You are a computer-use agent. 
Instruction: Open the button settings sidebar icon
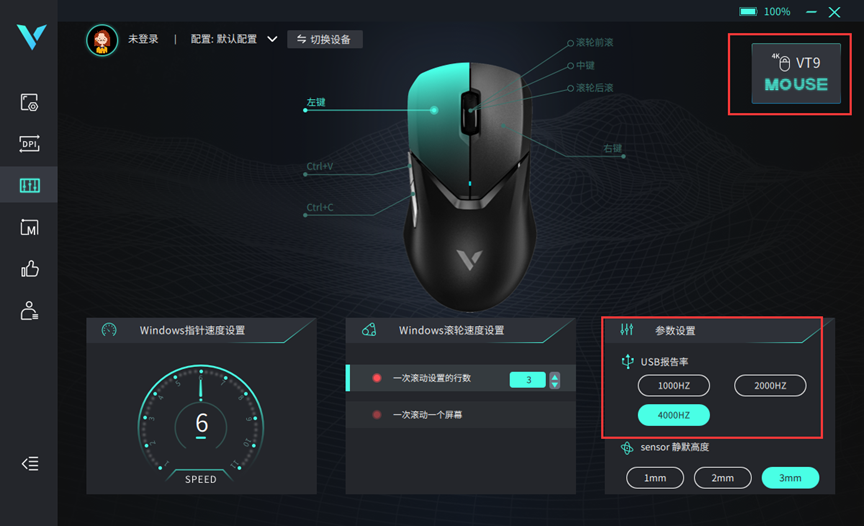coord(29,102)
